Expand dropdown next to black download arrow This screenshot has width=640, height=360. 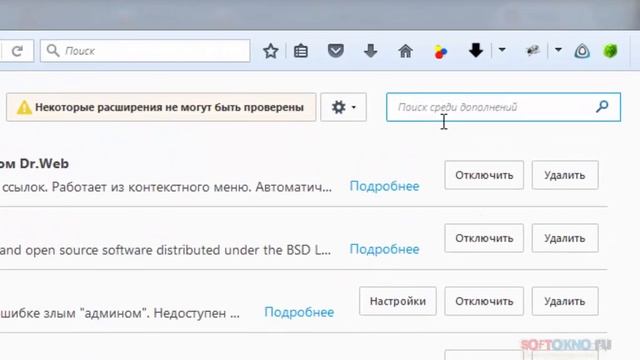(x=502, y=50)
